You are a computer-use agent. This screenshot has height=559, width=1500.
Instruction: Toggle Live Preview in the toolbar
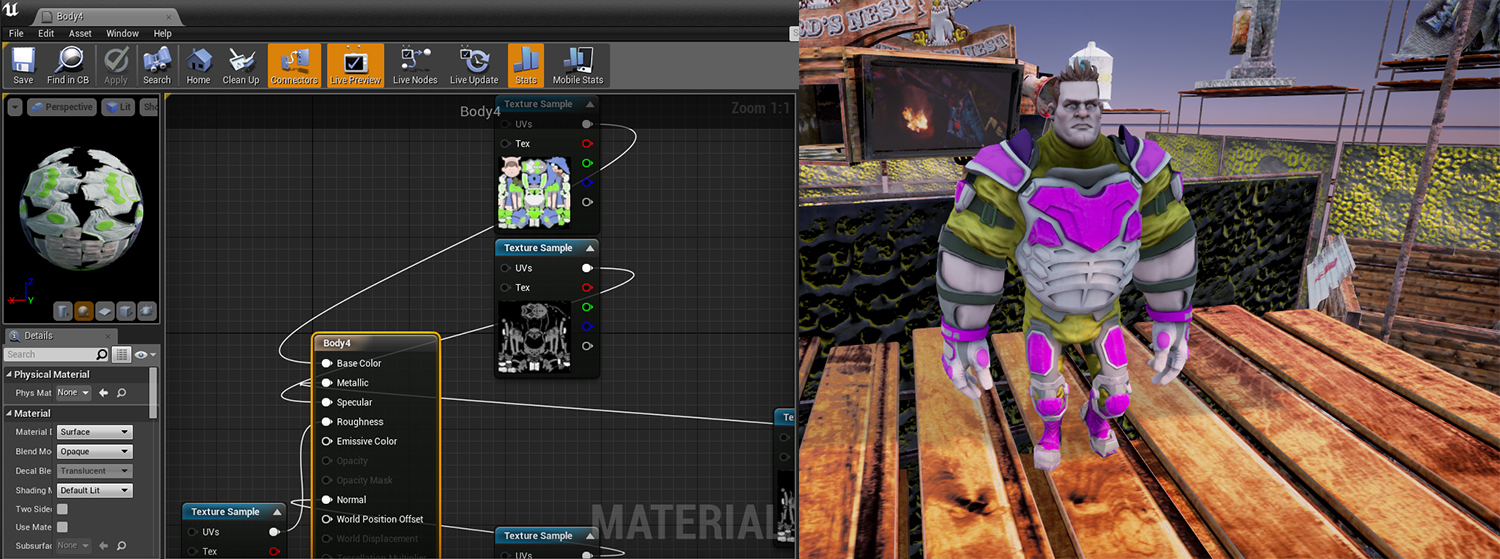(355, 65)
